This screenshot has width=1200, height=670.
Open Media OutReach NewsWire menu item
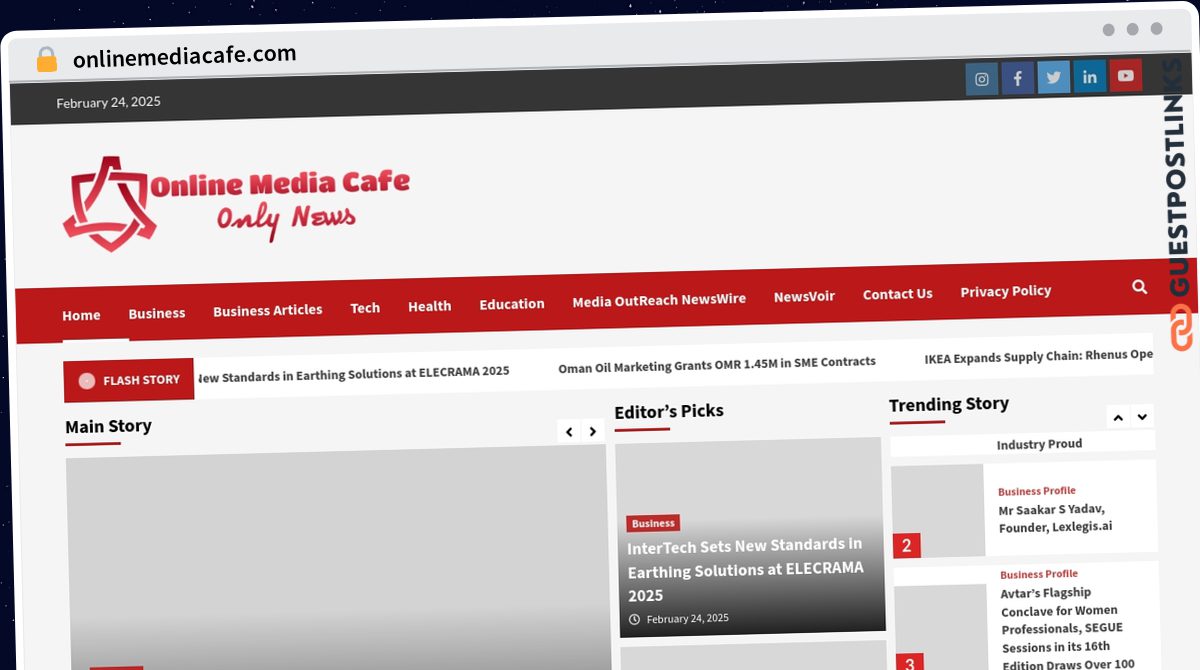(659, 300)
